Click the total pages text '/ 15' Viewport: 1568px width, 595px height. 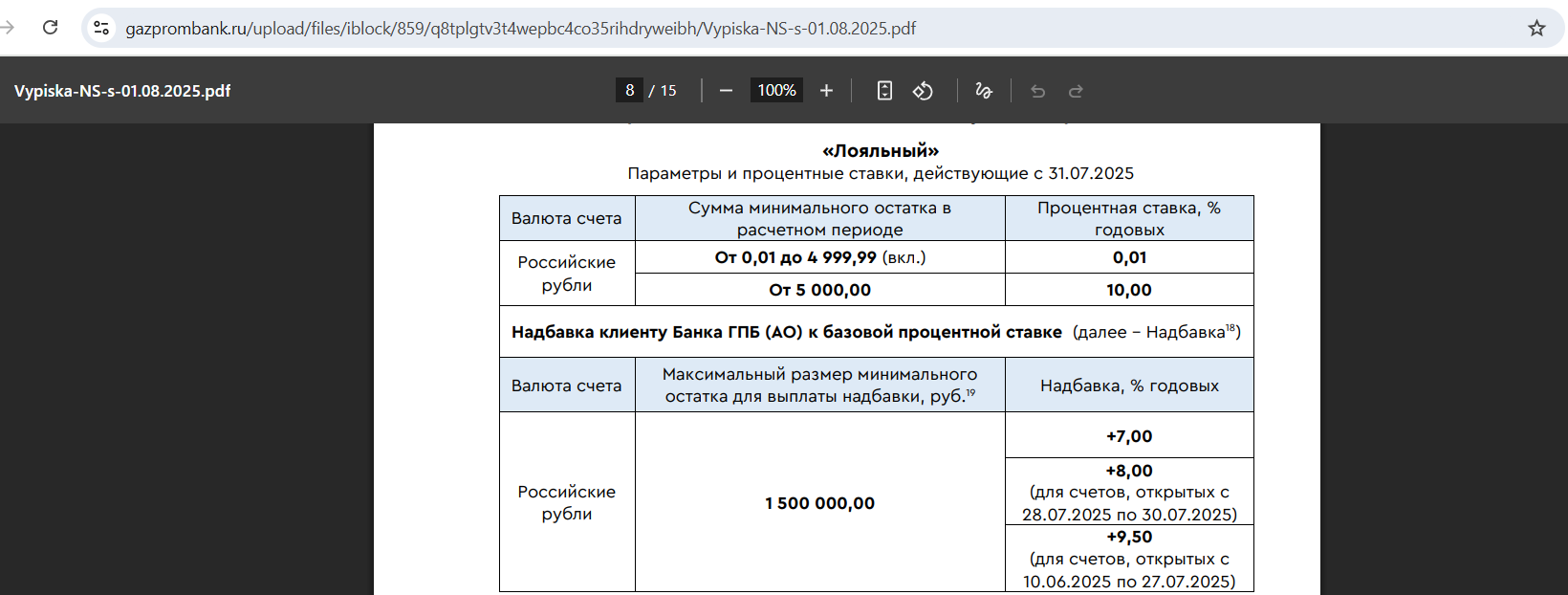663,91
